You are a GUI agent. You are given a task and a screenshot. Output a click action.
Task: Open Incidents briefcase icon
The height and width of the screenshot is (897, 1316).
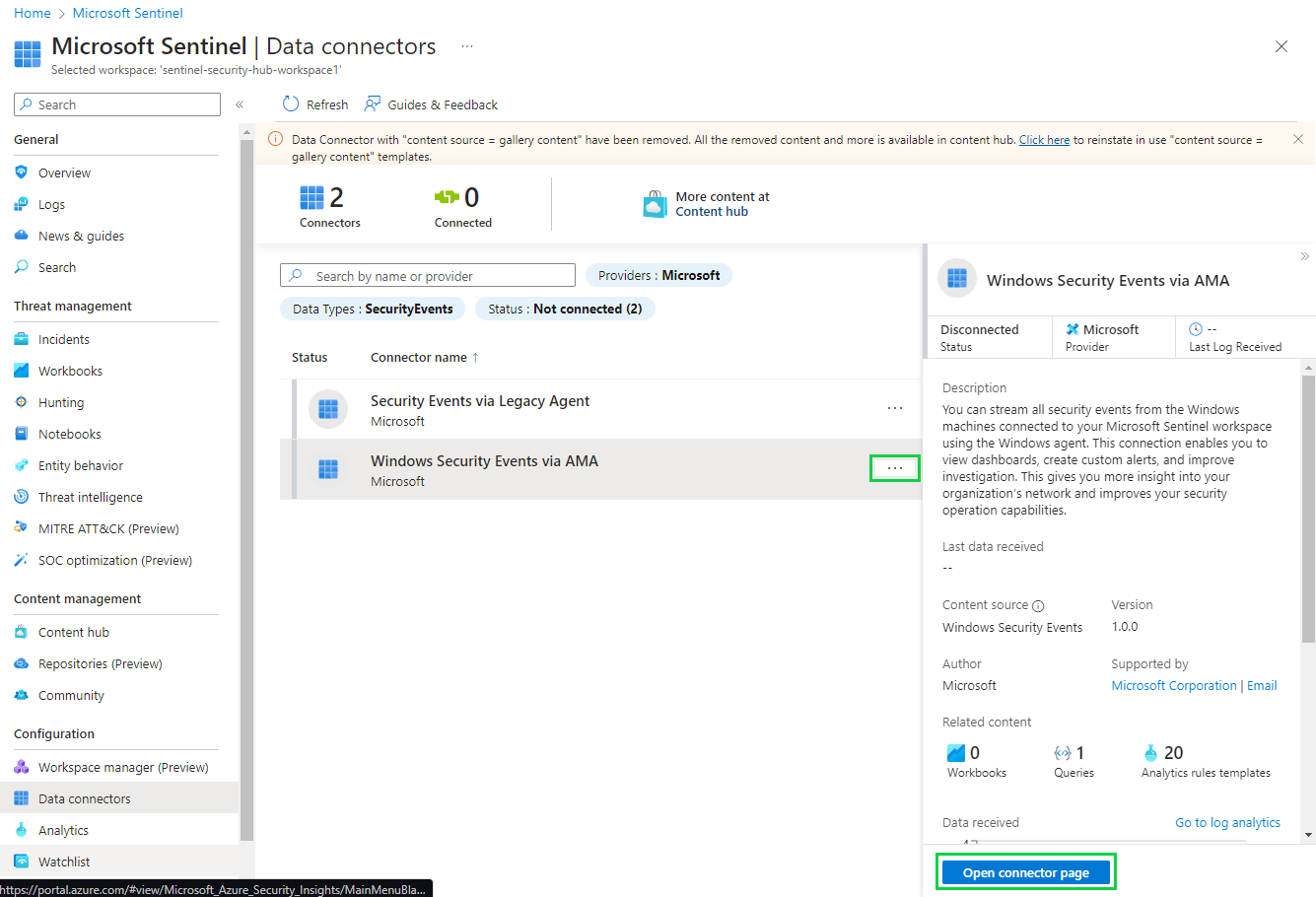click(22, 339)
